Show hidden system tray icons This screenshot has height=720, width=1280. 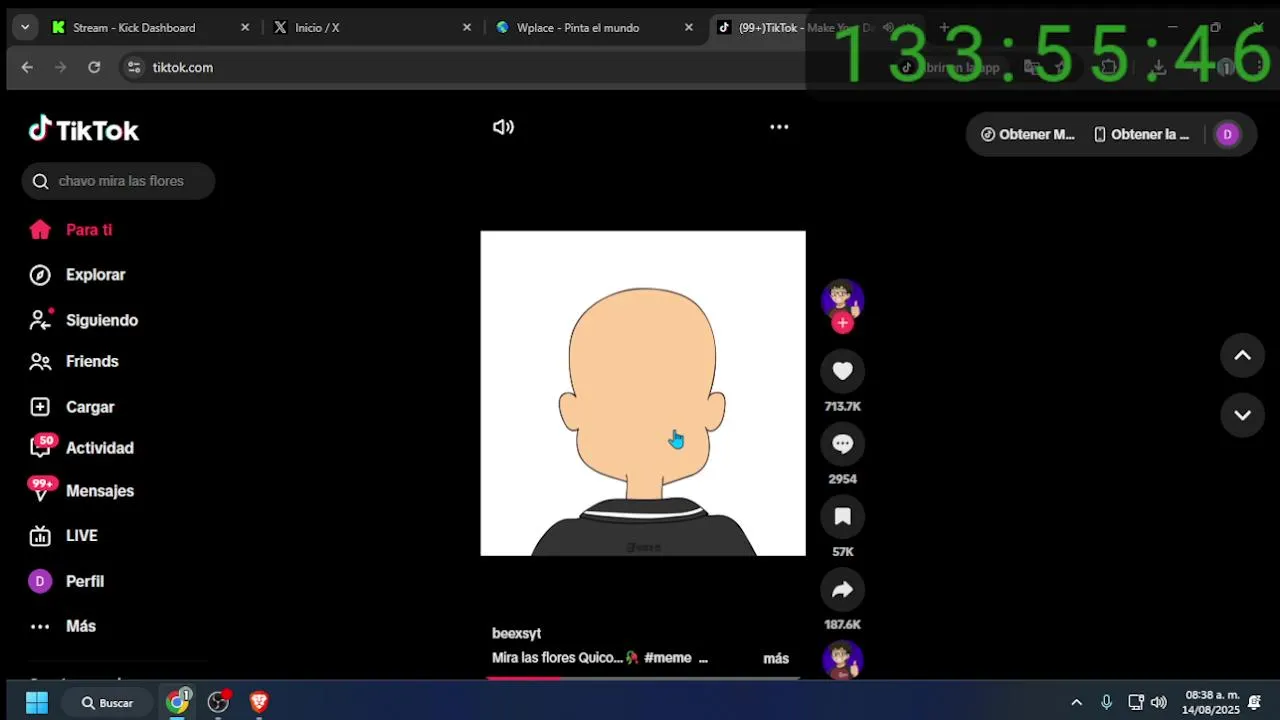1076,703
